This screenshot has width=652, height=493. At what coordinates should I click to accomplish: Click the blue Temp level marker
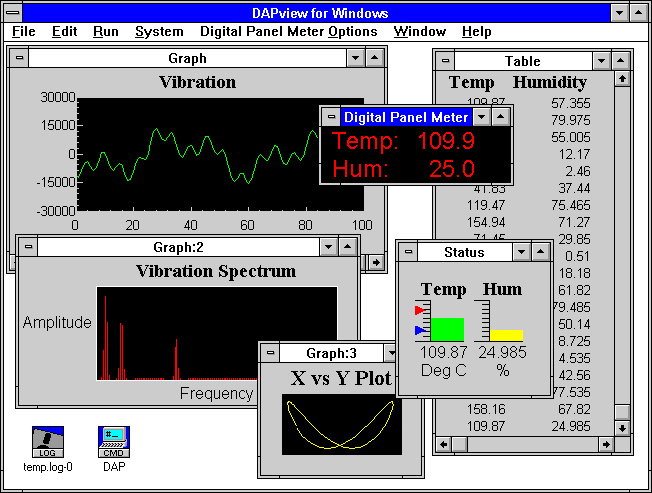[x=420, y=329]
